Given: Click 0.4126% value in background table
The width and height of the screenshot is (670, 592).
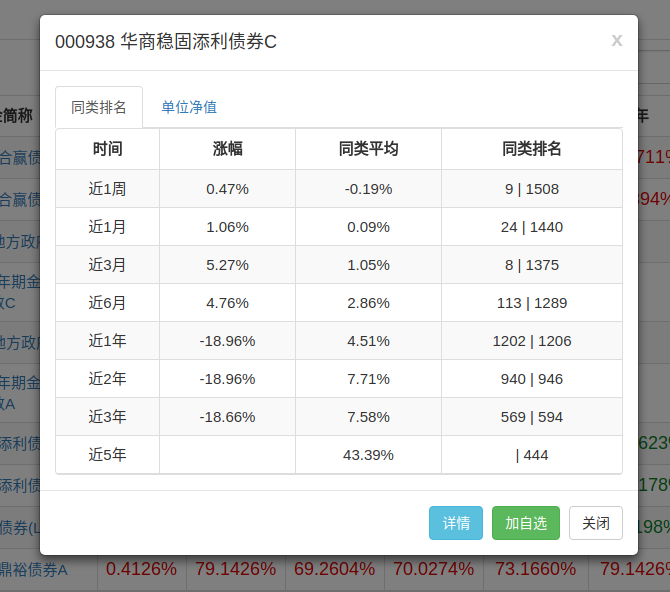Looking at the screenshot, I should point(141,569).
